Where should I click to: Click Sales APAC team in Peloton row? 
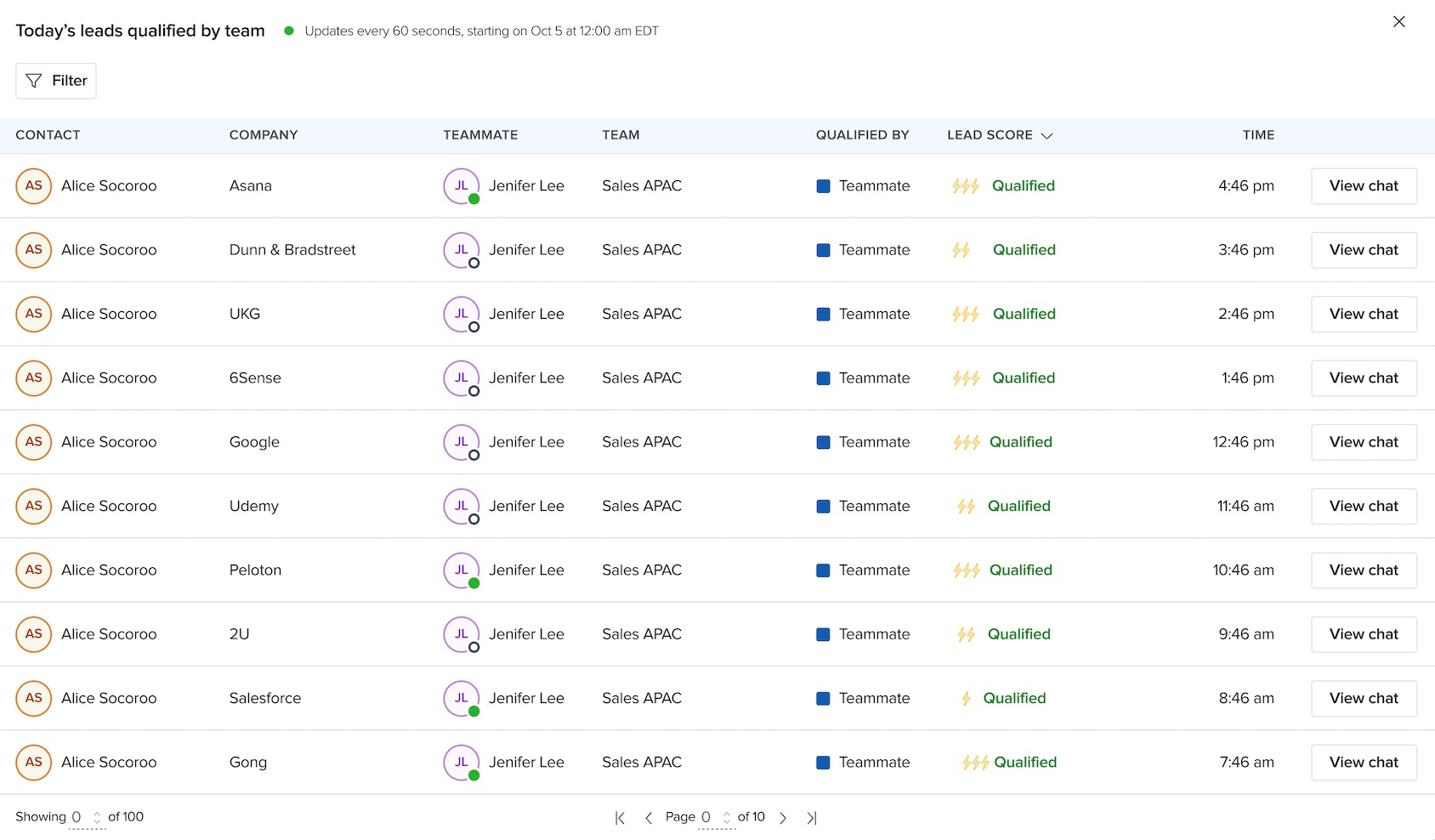(642, 570)
